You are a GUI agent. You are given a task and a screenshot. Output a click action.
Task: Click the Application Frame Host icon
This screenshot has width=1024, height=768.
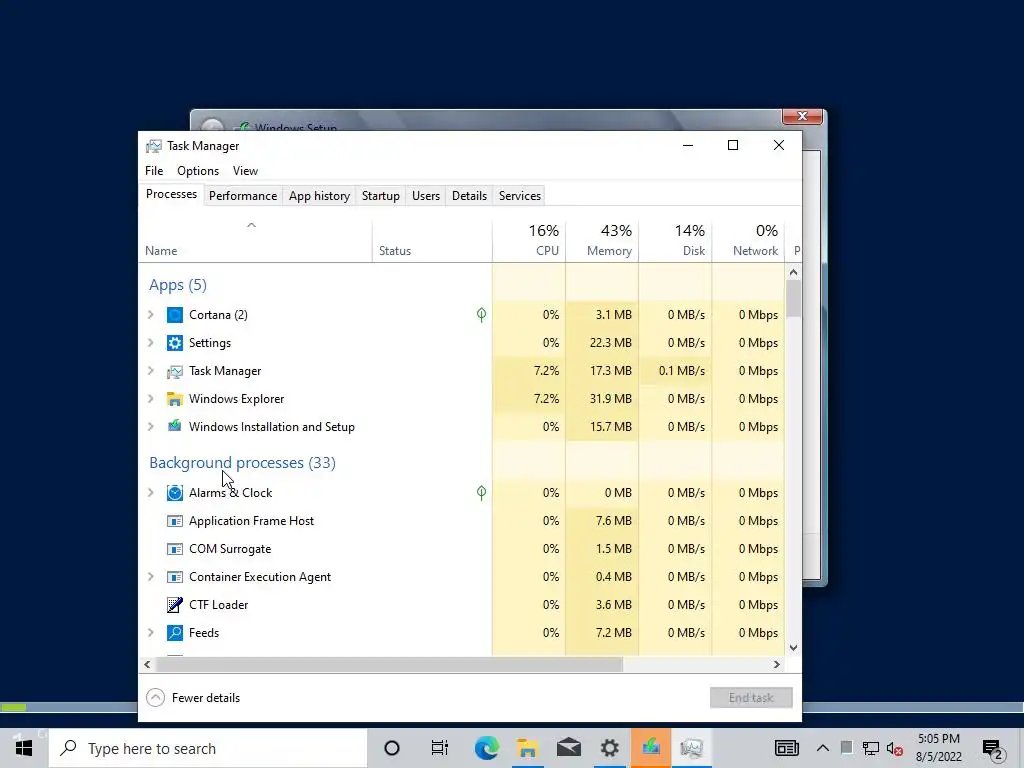pyautogui.click(x=174, y=520)
